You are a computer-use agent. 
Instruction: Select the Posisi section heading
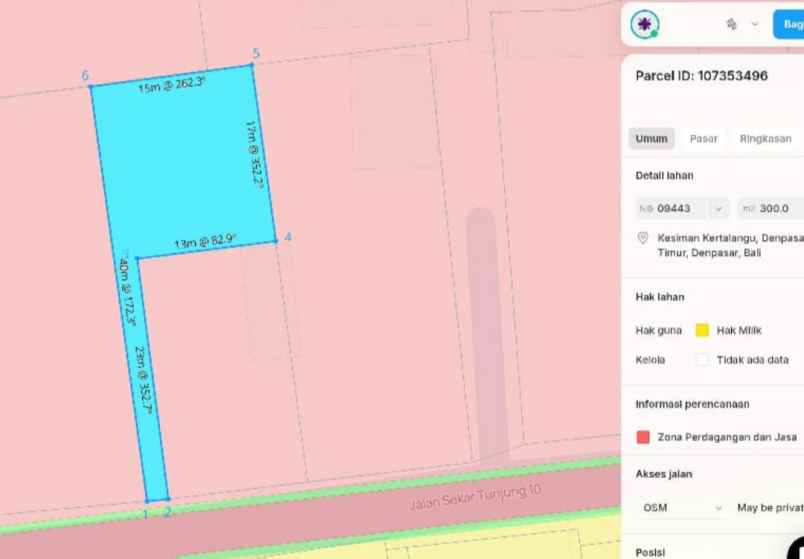[x=650, y=552]
